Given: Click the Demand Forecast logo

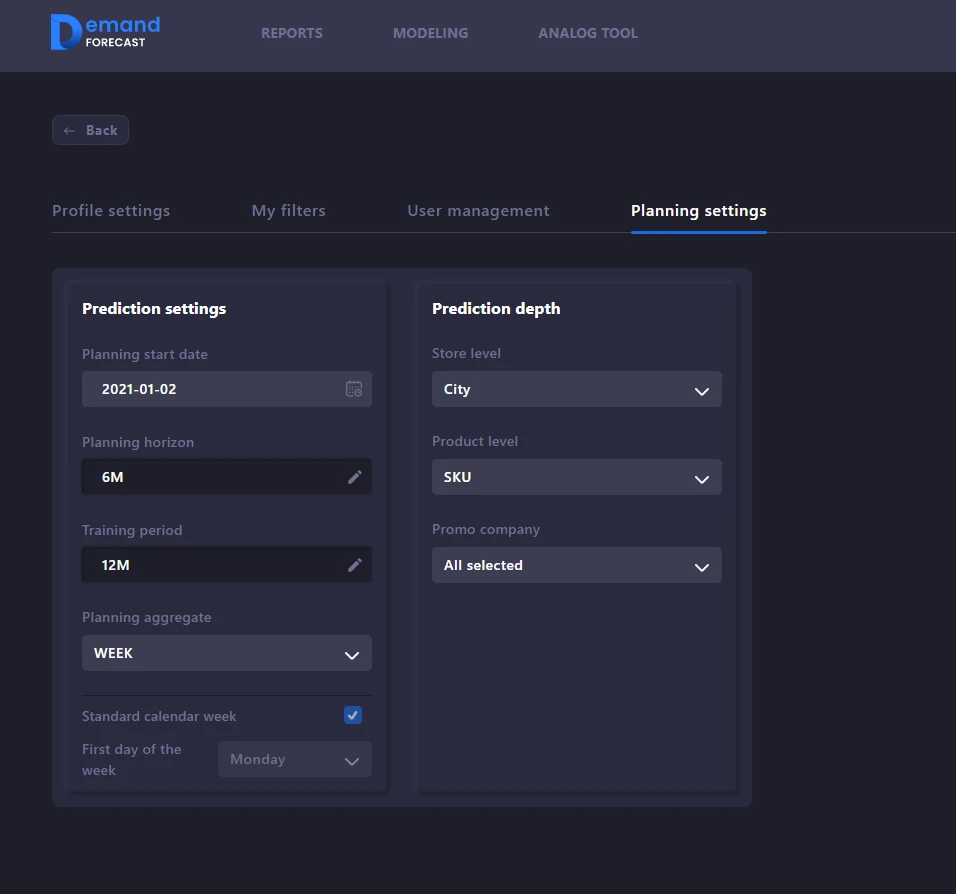Looking at the screenshot, I should [105, 32].
